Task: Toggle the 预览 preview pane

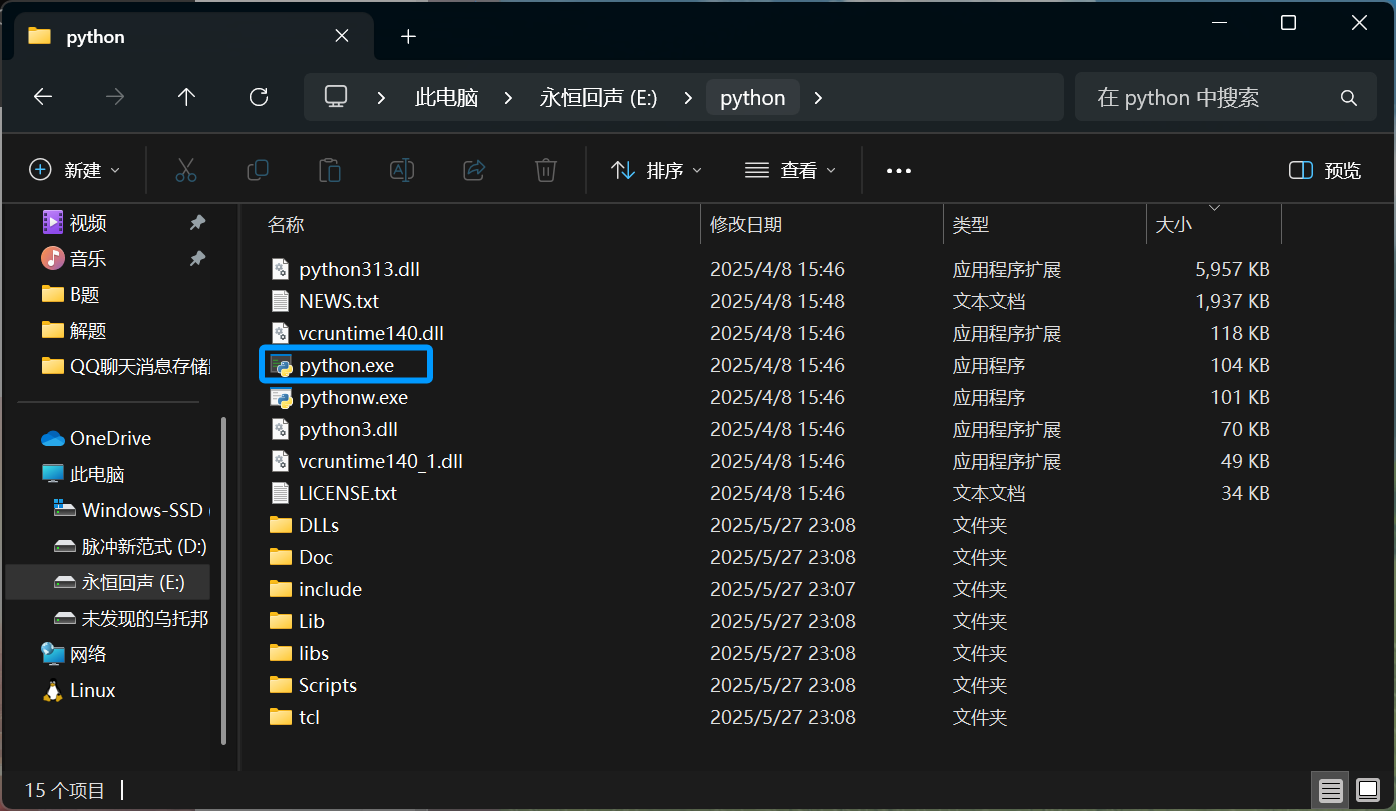Action: [1325, 171]
